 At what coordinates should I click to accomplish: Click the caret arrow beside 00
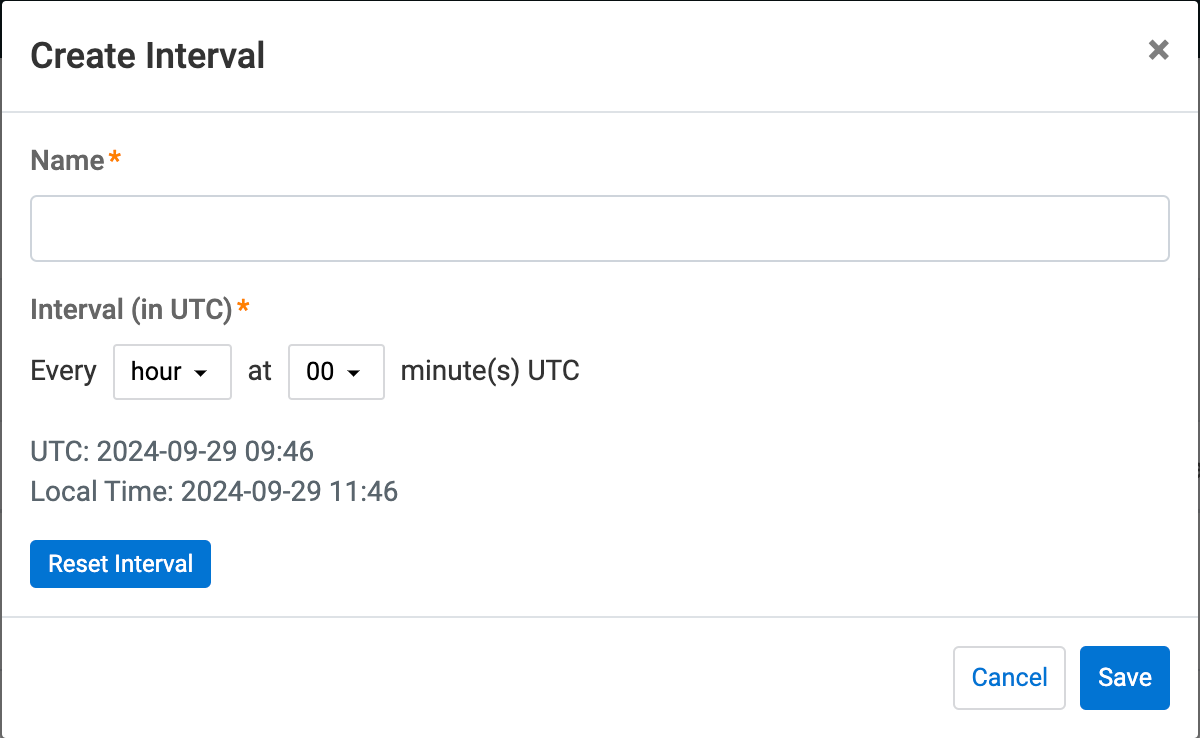[353, 373]
